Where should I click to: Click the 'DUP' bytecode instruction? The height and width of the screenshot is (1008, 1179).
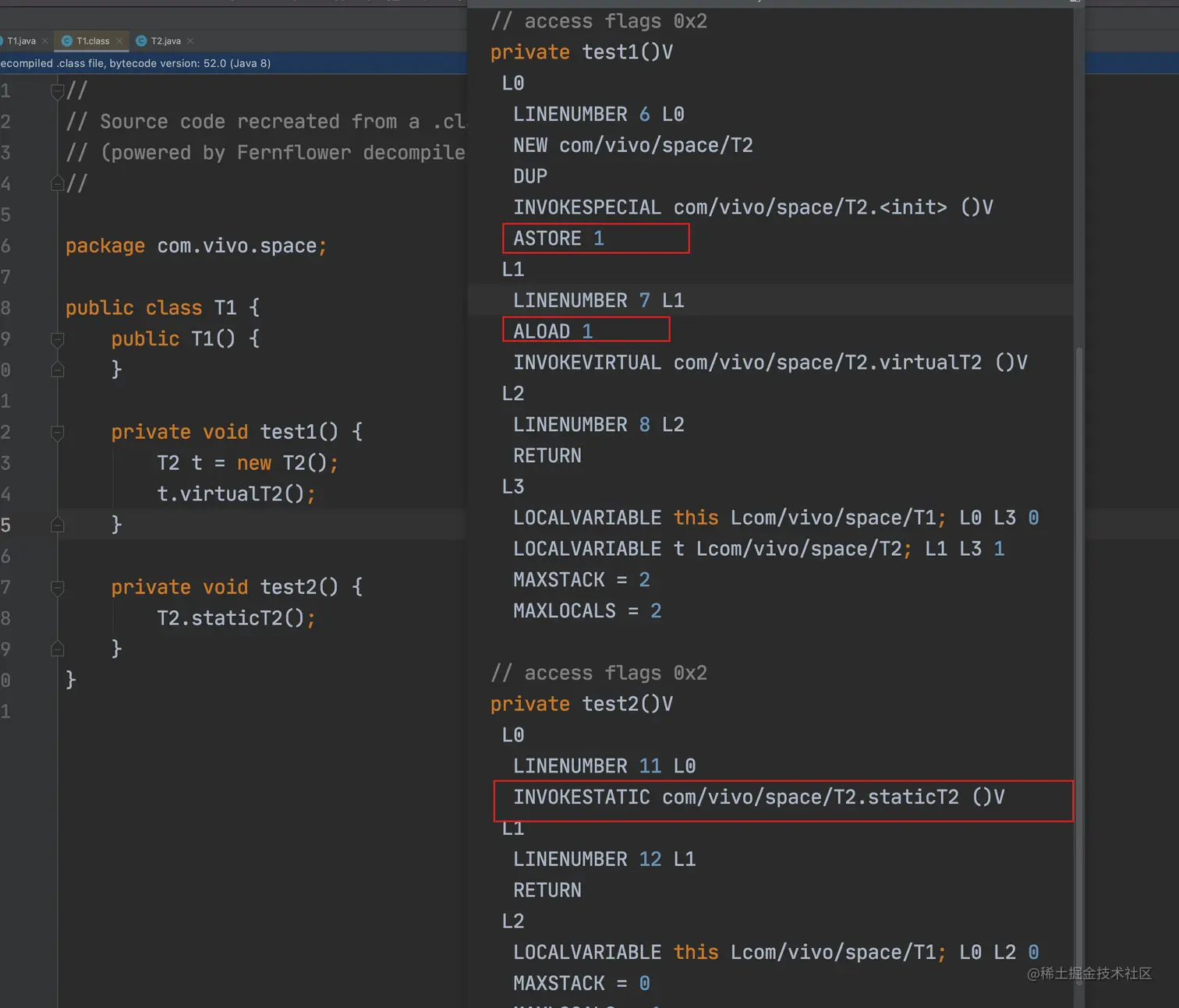(530, 176)
